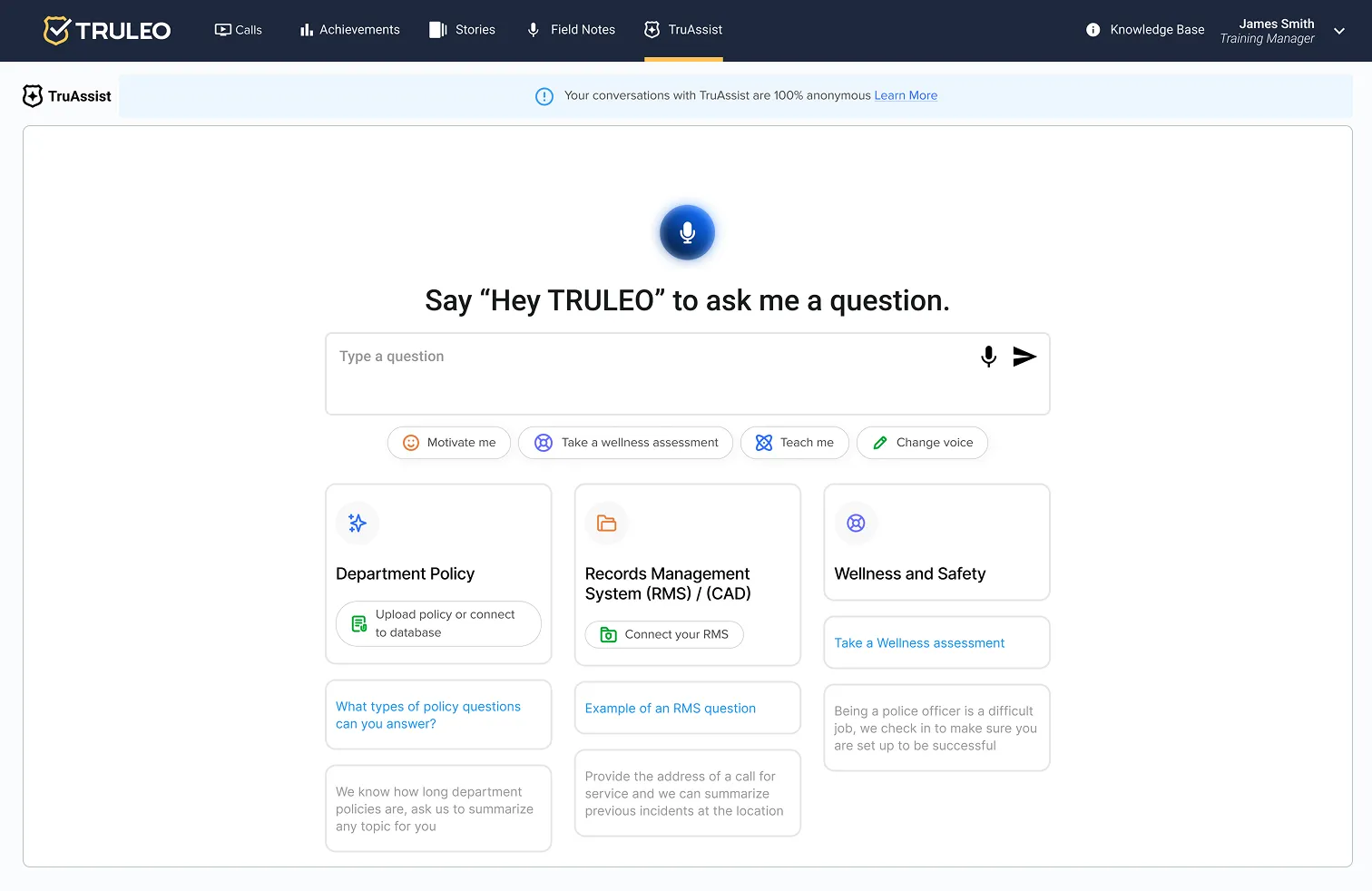
Task: Open the Learn More link
Action: click(906, 95)
